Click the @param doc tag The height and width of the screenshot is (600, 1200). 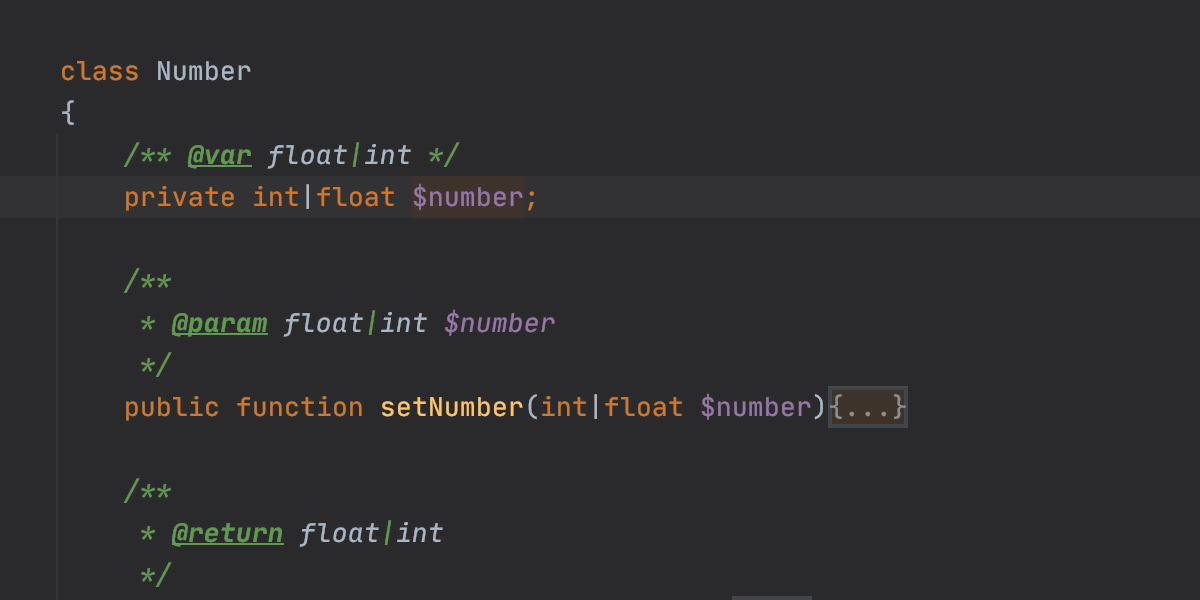tap(219, 323)
